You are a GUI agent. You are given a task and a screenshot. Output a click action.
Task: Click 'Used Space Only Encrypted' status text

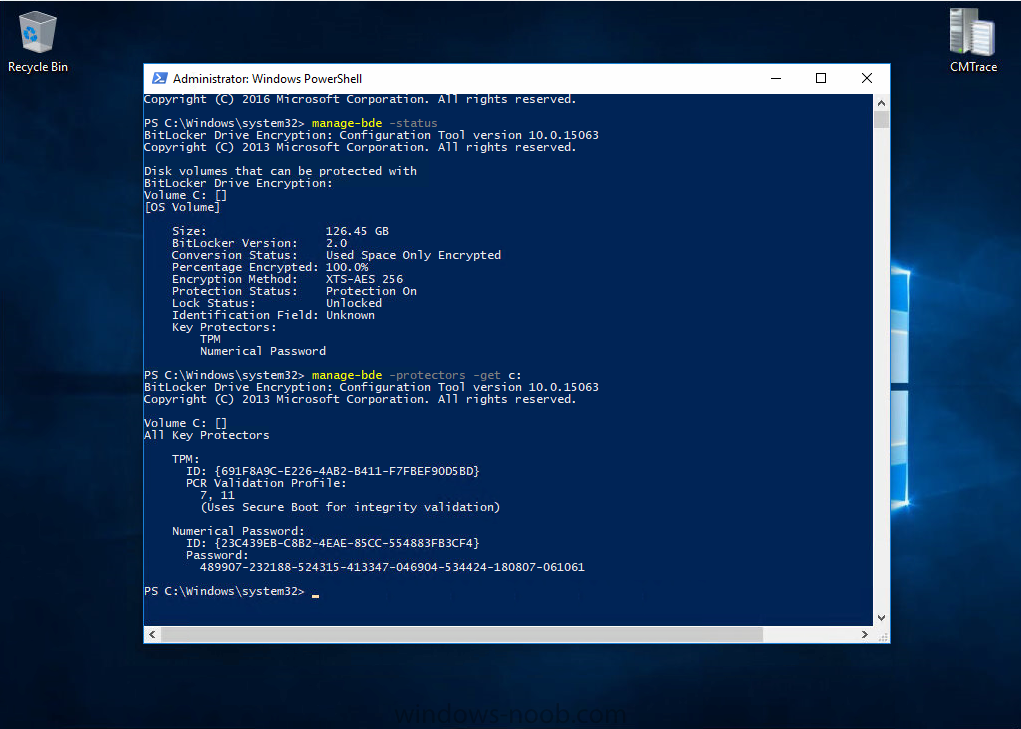(x=413, y=255)
